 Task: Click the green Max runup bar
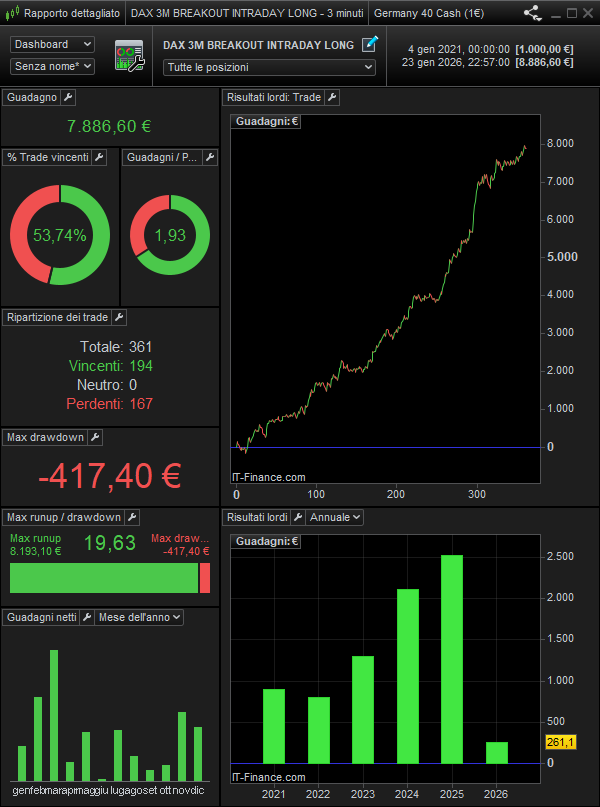(x=104, y=578)
